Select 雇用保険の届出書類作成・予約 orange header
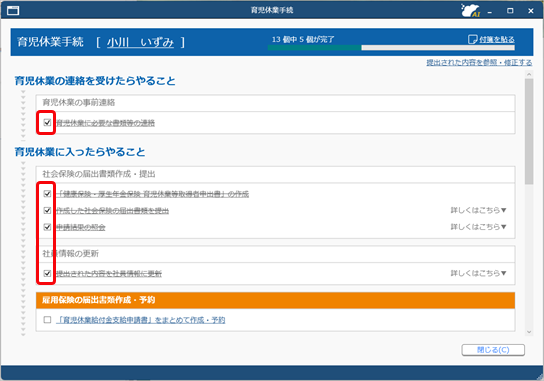The height and width of the screenshot is (381, 544). (x=275, y=300)
